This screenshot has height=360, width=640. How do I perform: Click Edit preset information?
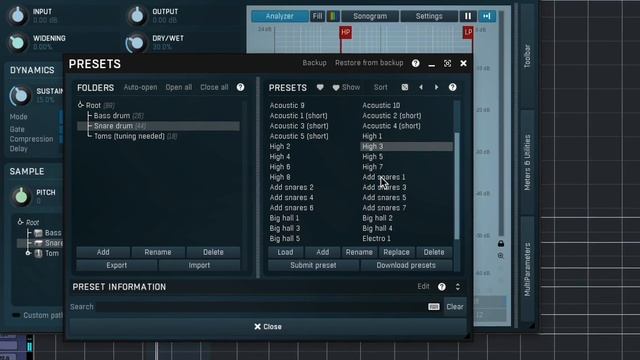(423, 287)
